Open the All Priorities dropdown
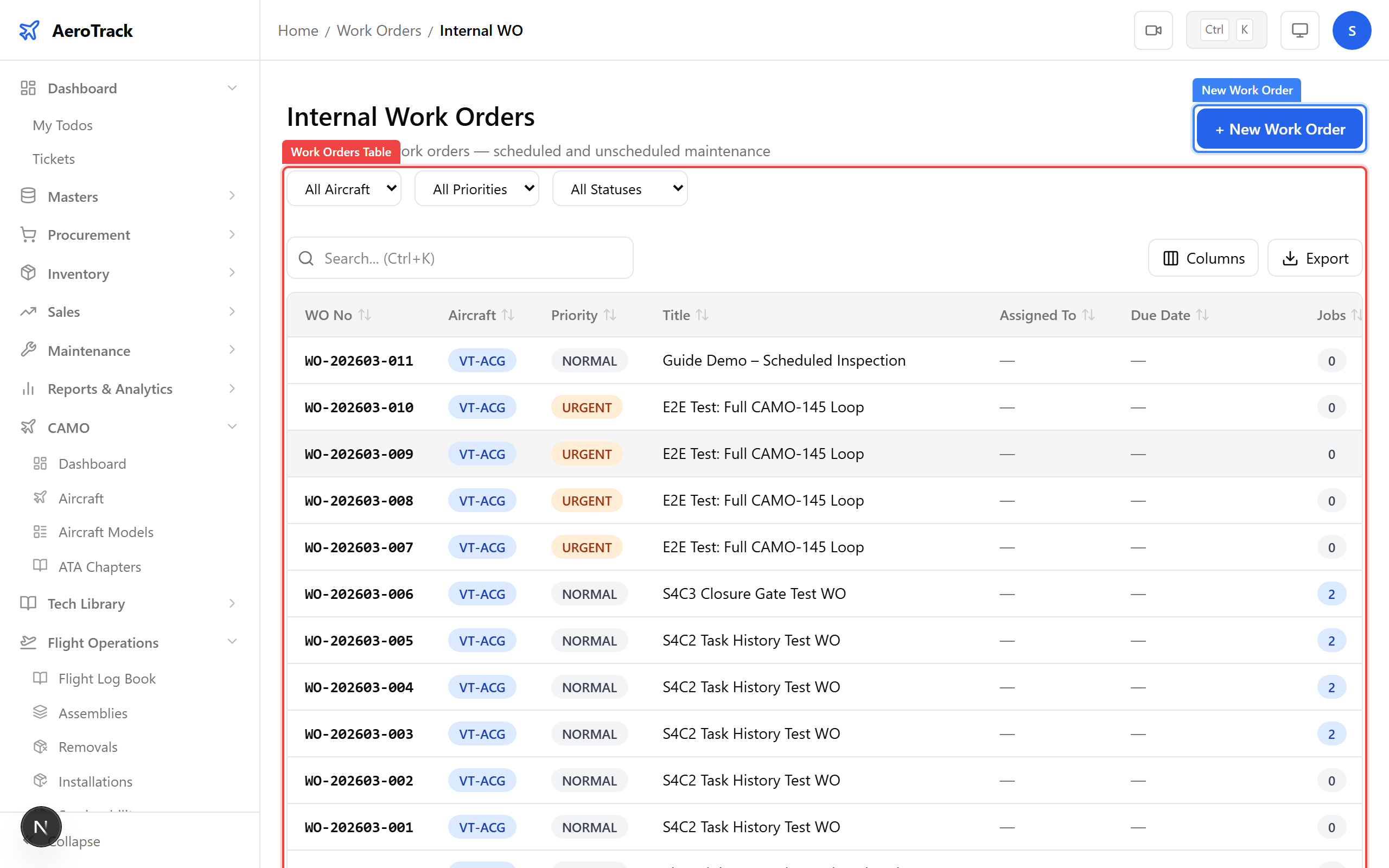This screenshot has width=1389, height=868. [476, 188]
